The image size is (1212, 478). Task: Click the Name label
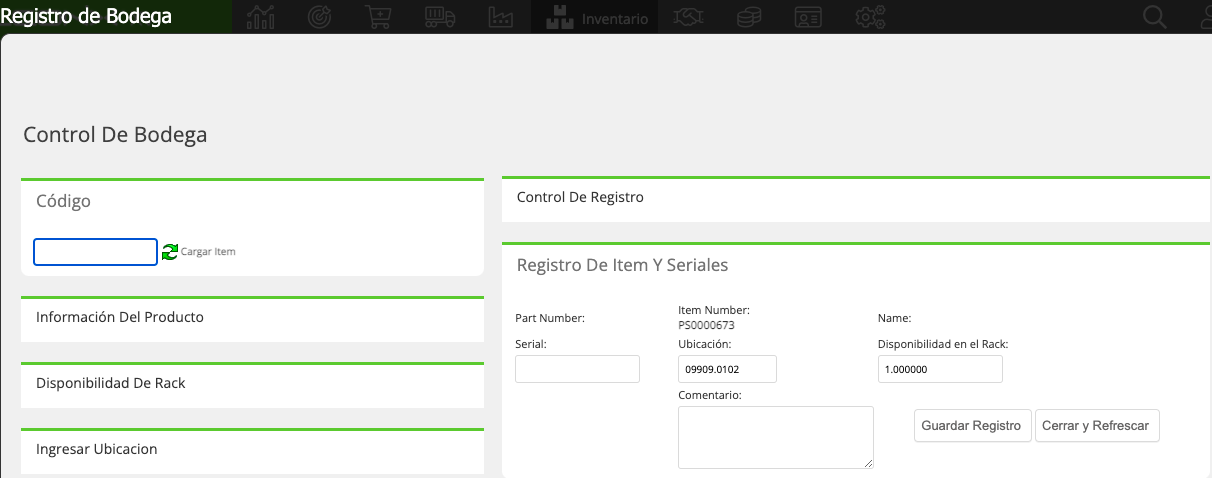pyautogui.click(x=894, y=318)
